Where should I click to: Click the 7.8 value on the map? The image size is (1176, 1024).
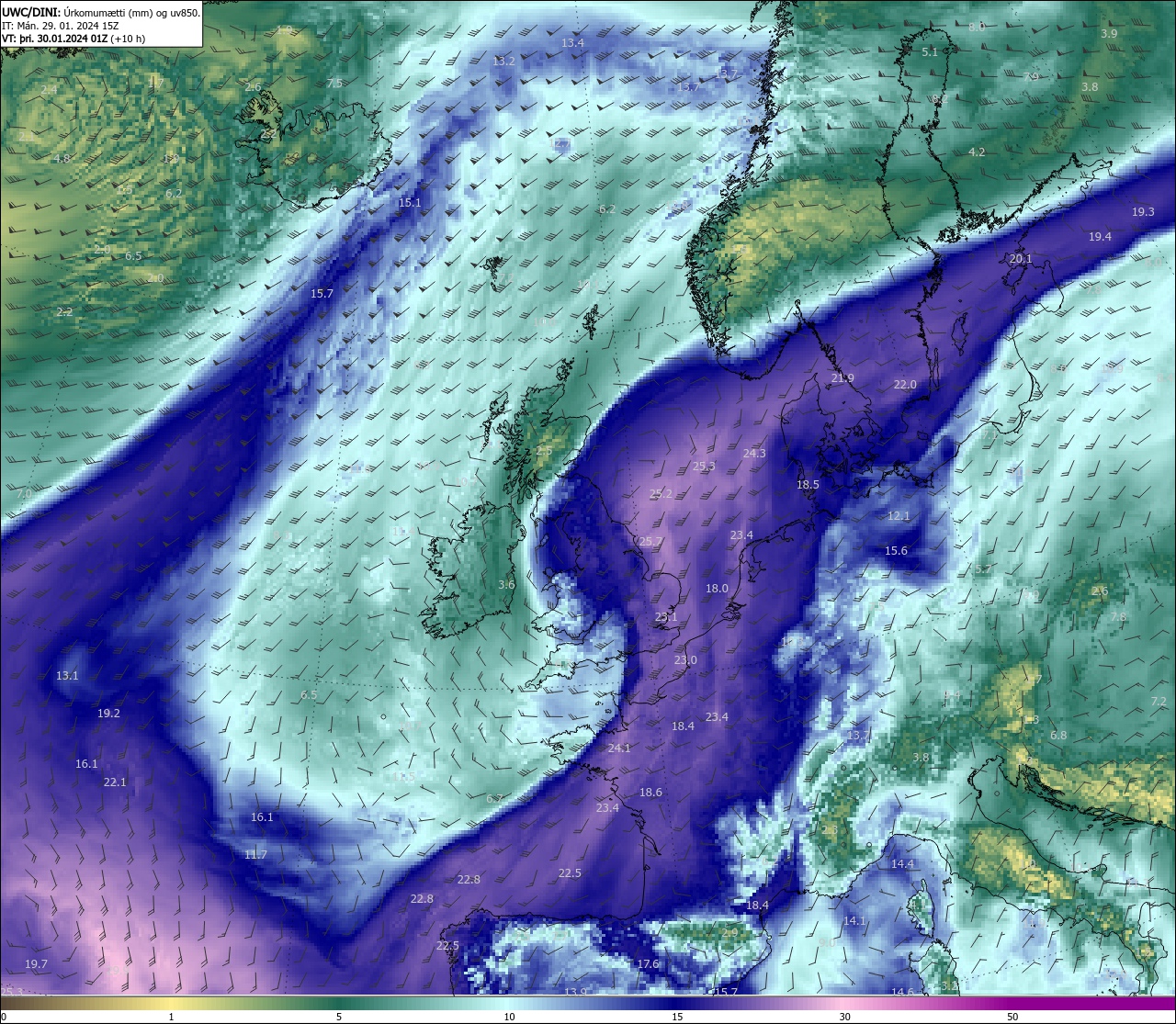click(1118, 617)
